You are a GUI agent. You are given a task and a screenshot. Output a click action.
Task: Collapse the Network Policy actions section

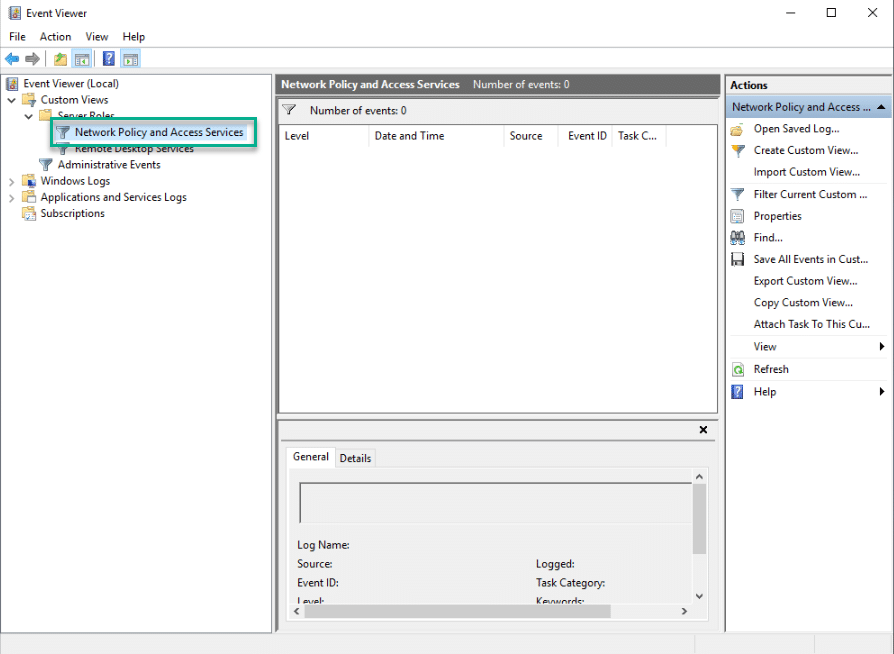[881, 107]
